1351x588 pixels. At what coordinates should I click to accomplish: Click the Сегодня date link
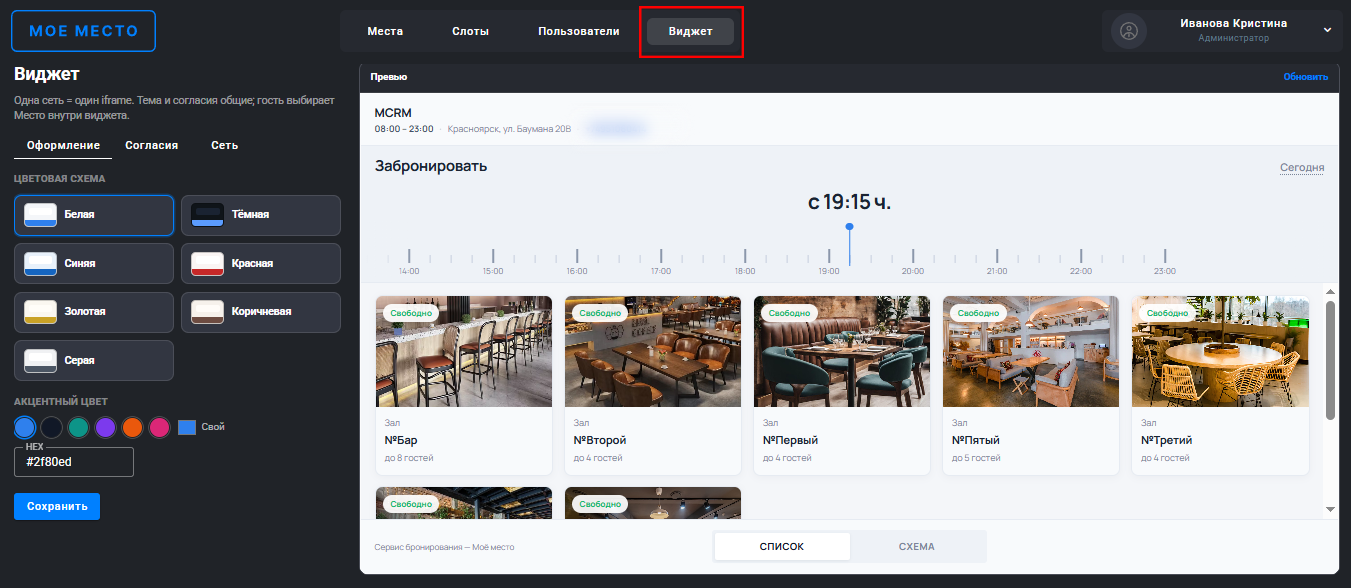coord(1302,168)
